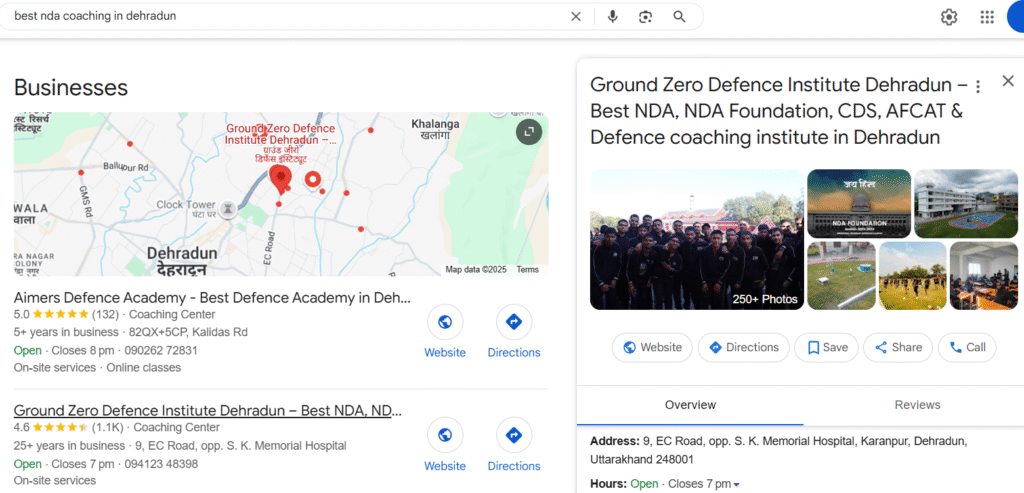Screen dimensions: 1024x493
Task: Get Directions icon for Aimers Defence Academy
Action: (514, 323)
